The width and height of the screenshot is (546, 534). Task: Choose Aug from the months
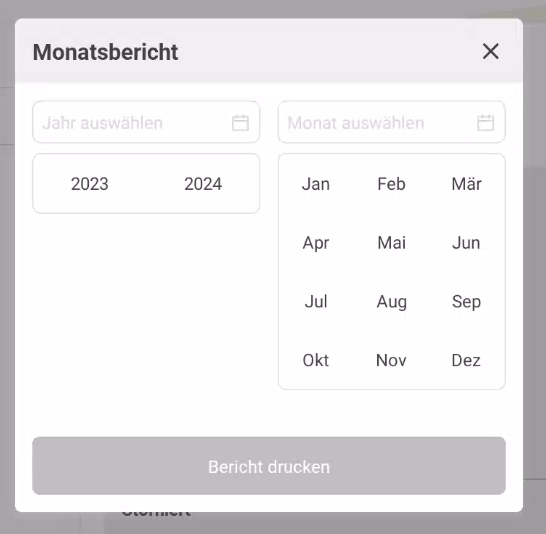(391, 301)
